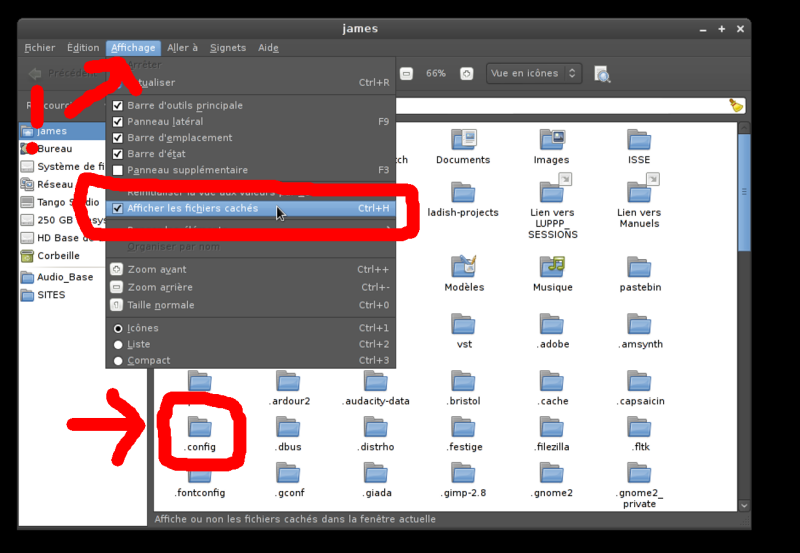Click the clear location broom icon
The image size is (800, 553).
click(x=736, y=105)
